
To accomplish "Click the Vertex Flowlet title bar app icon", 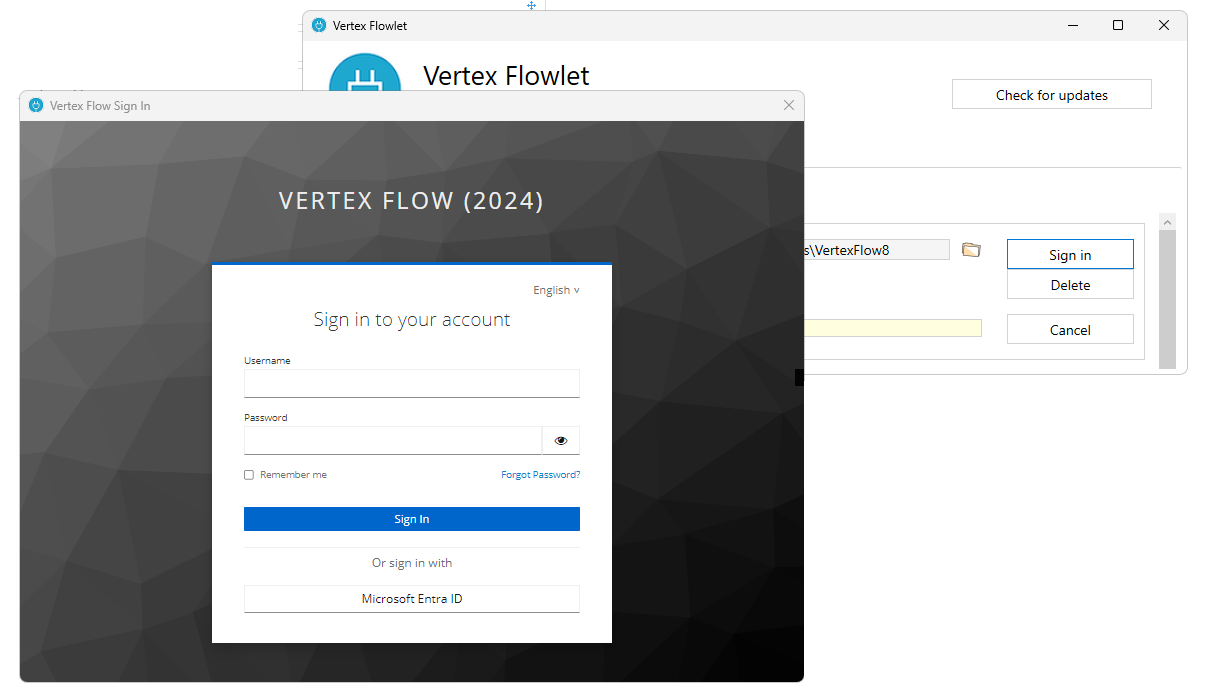I will (319, 26).
